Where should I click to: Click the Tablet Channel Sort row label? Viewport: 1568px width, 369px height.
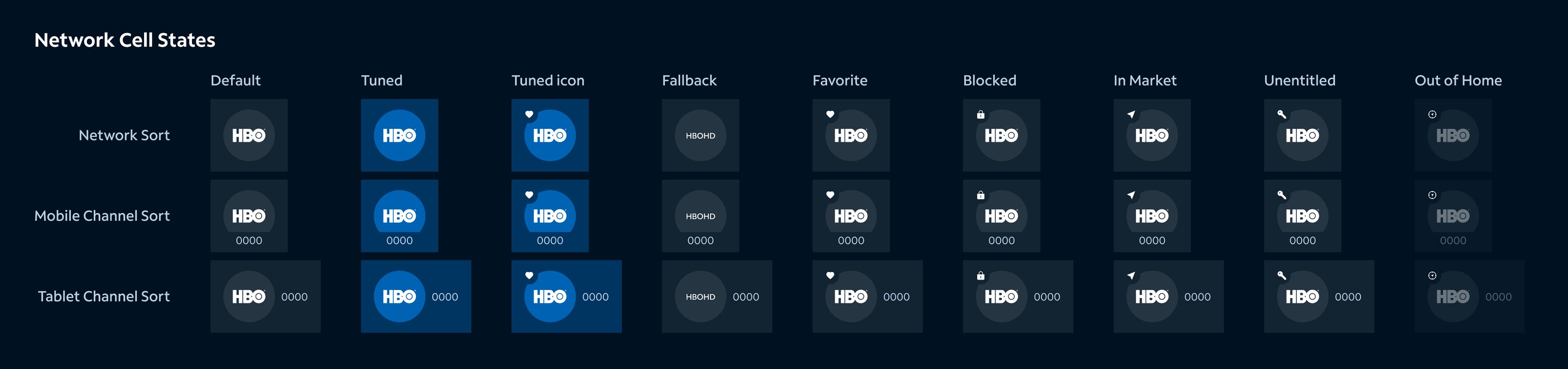coord(104,297)
